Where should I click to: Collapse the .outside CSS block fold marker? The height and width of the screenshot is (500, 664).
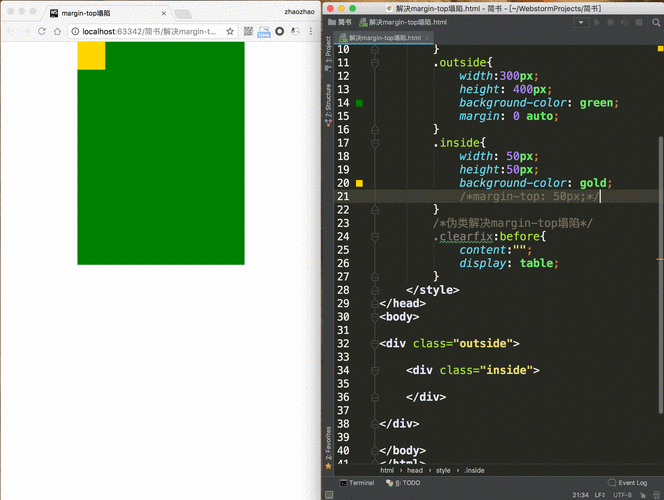point(375,63)
